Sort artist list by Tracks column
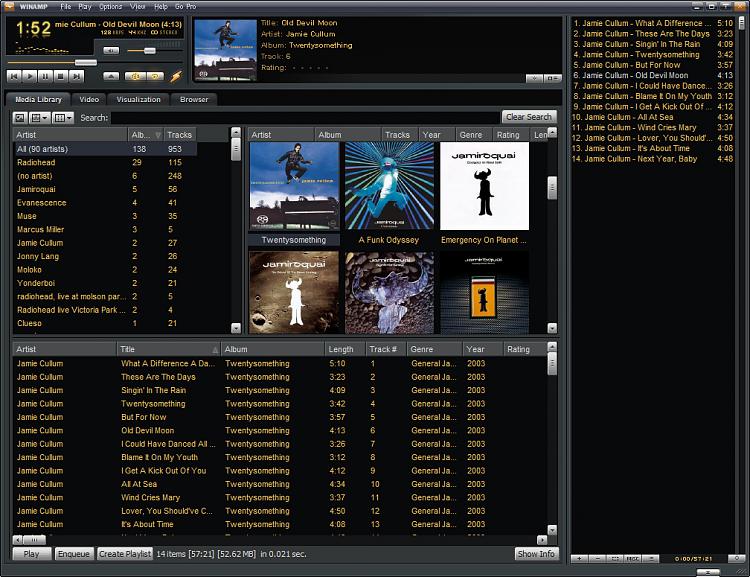750x577 pixels. [x=179, y=135]
